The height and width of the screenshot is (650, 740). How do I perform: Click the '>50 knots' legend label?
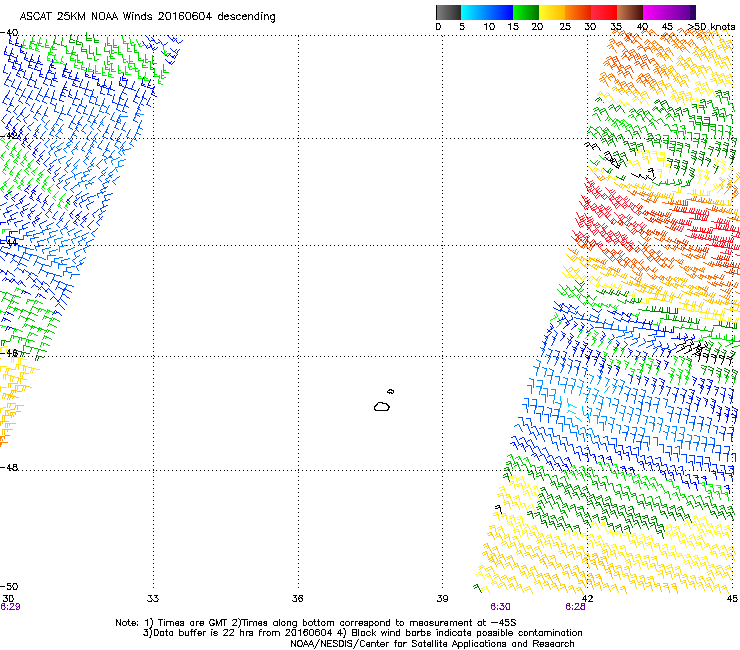712,27
